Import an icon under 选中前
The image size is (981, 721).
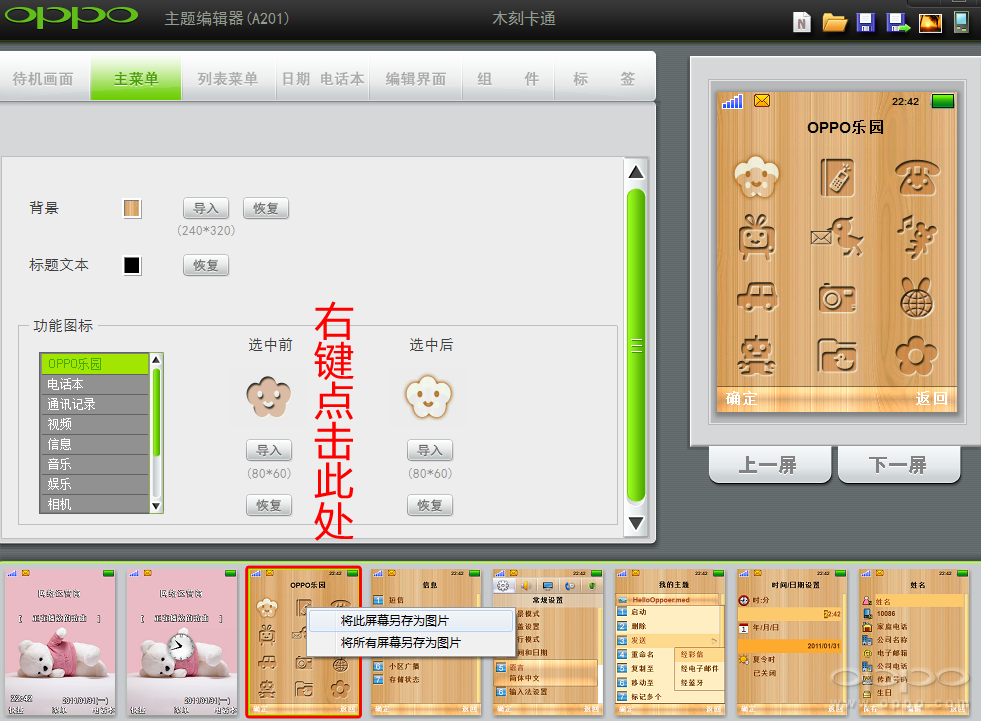point(269,450)
